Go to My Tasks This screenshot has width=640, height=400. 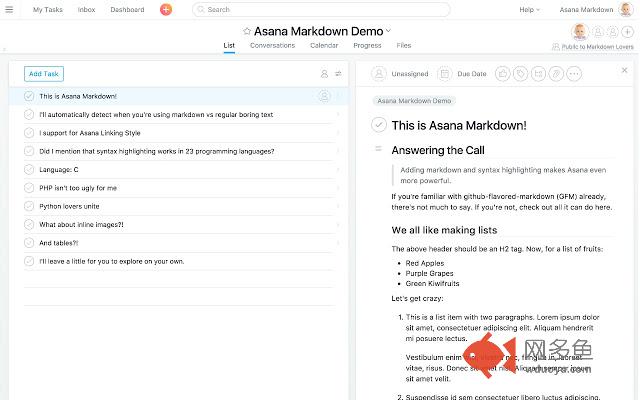point(46,9)
